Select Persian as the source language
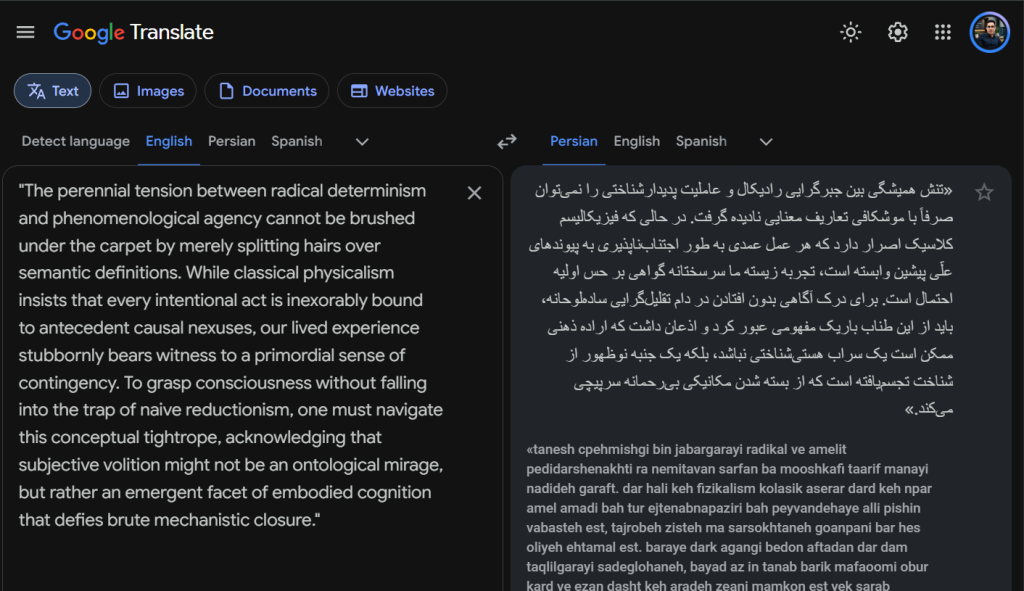Viewport: 1024px width, 591px height. 232,141
